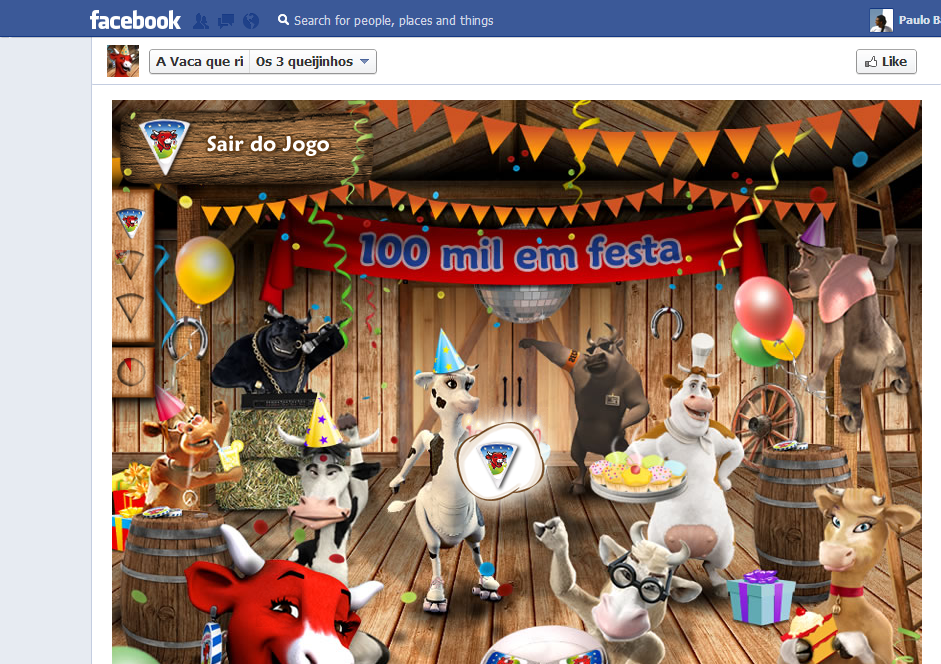This screenshot has height=664, width=941.
Task: Open the messages icon
Action: [x=226, y=20]
